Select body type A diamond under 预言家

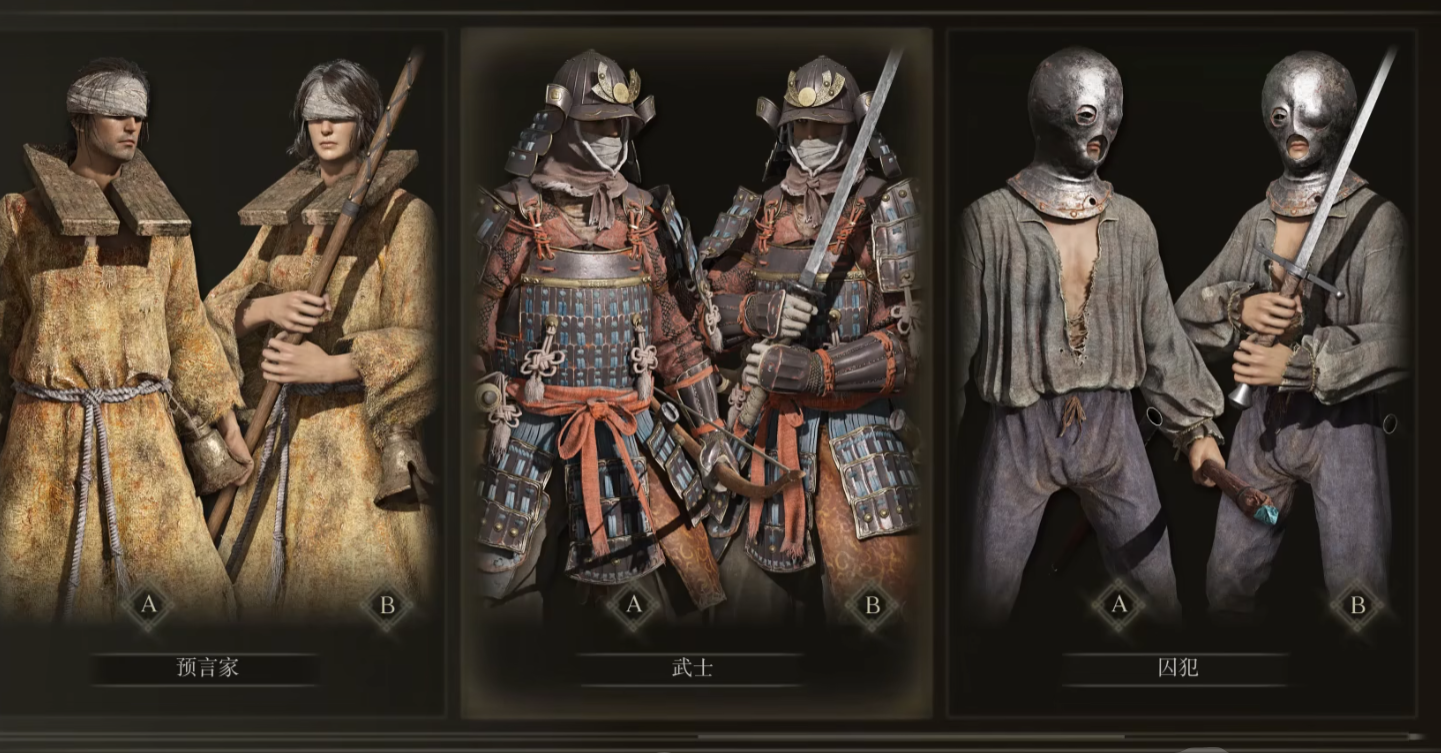point(148,605)
